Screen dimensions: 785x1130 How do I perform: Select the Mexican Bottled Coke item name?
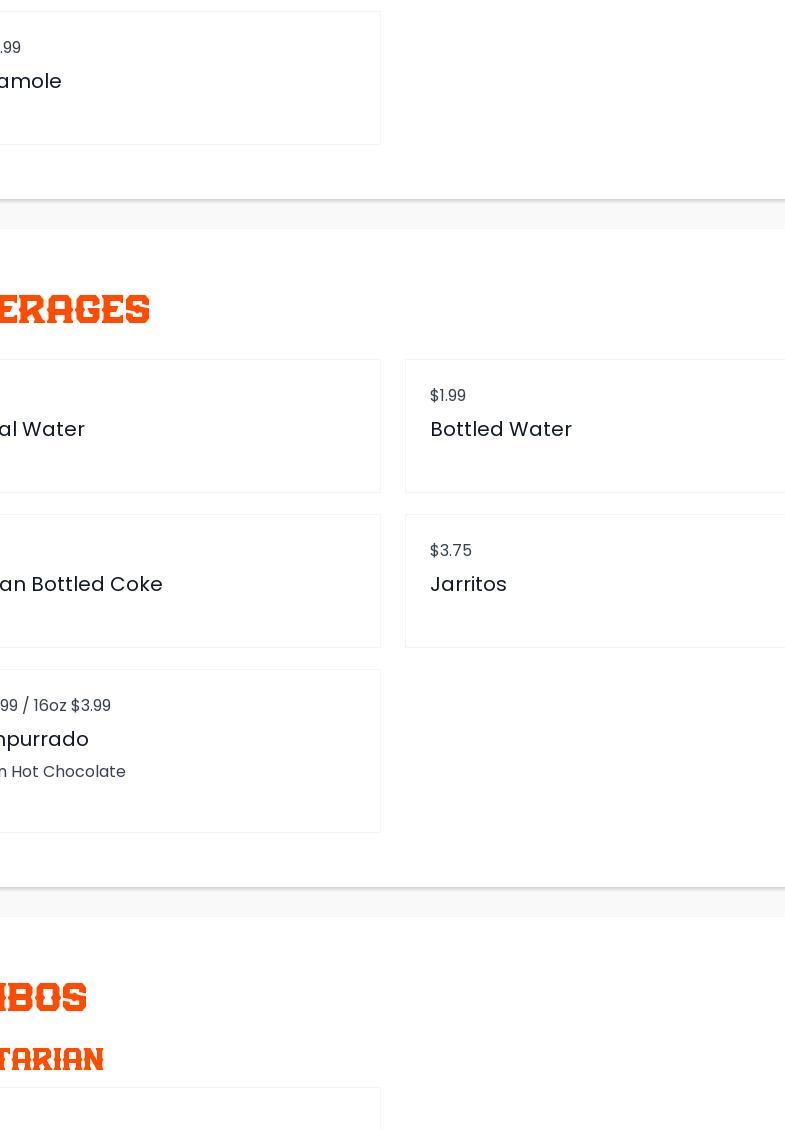click(x=81, y=584)
